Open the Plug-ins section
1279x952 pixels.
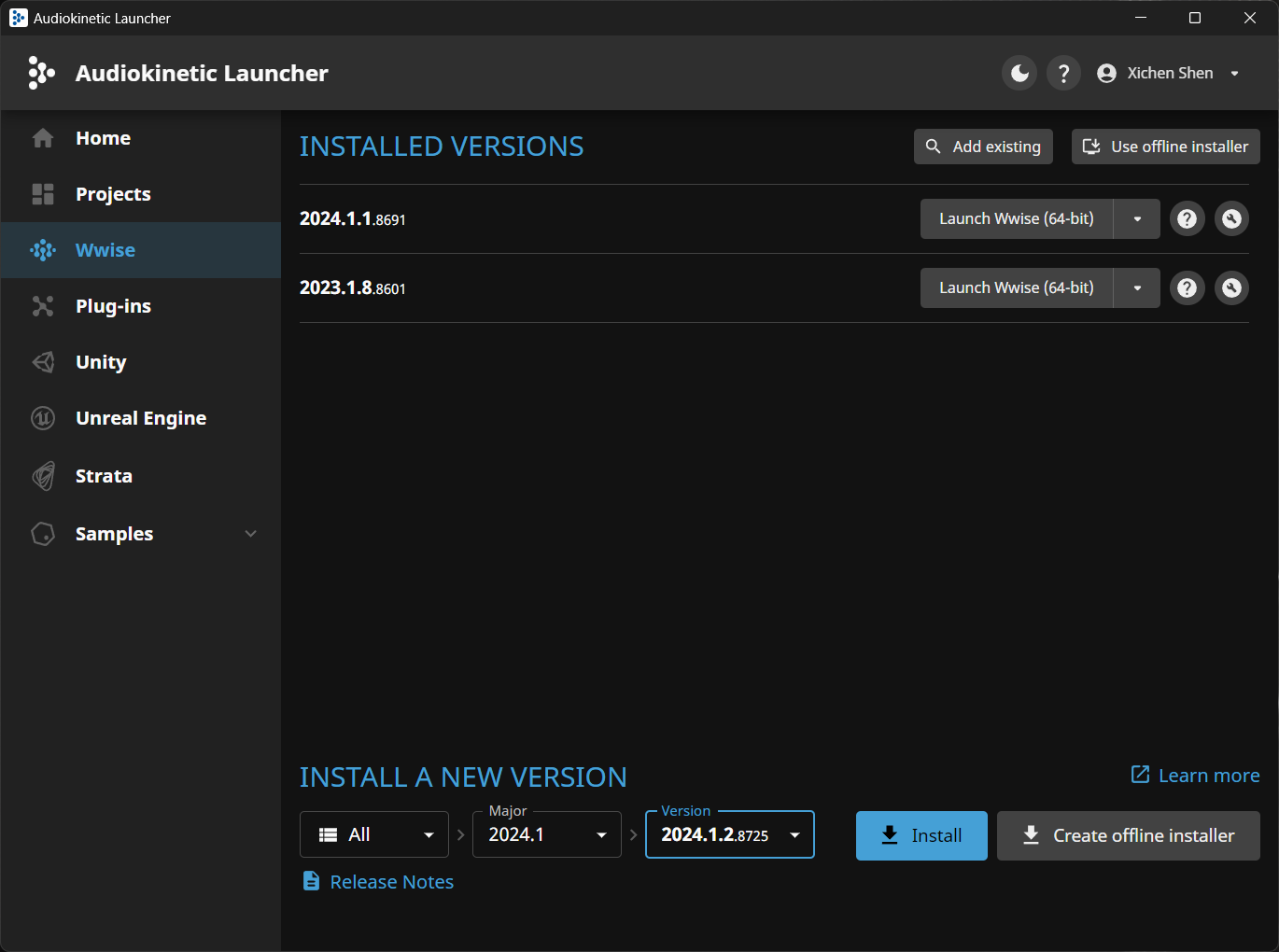141,306
